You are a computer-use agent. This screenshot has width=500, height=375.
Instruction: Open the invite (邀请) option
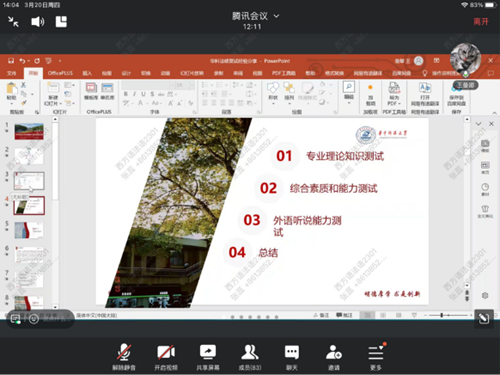coord(334,357)
